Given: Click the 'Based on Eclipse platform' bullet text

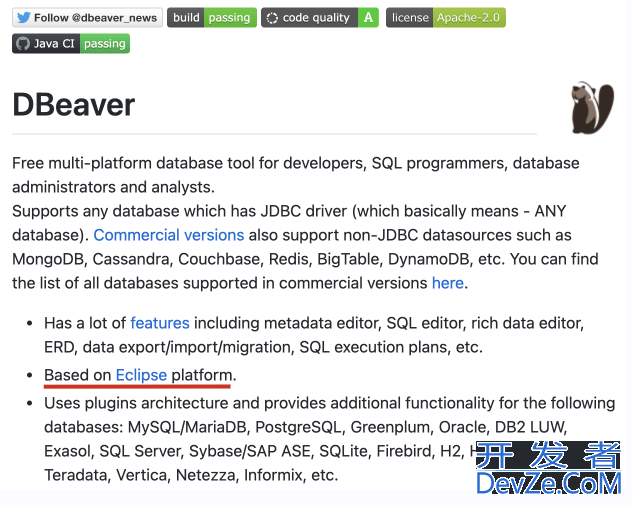Looking at the screenshot, I should (140, 375).
